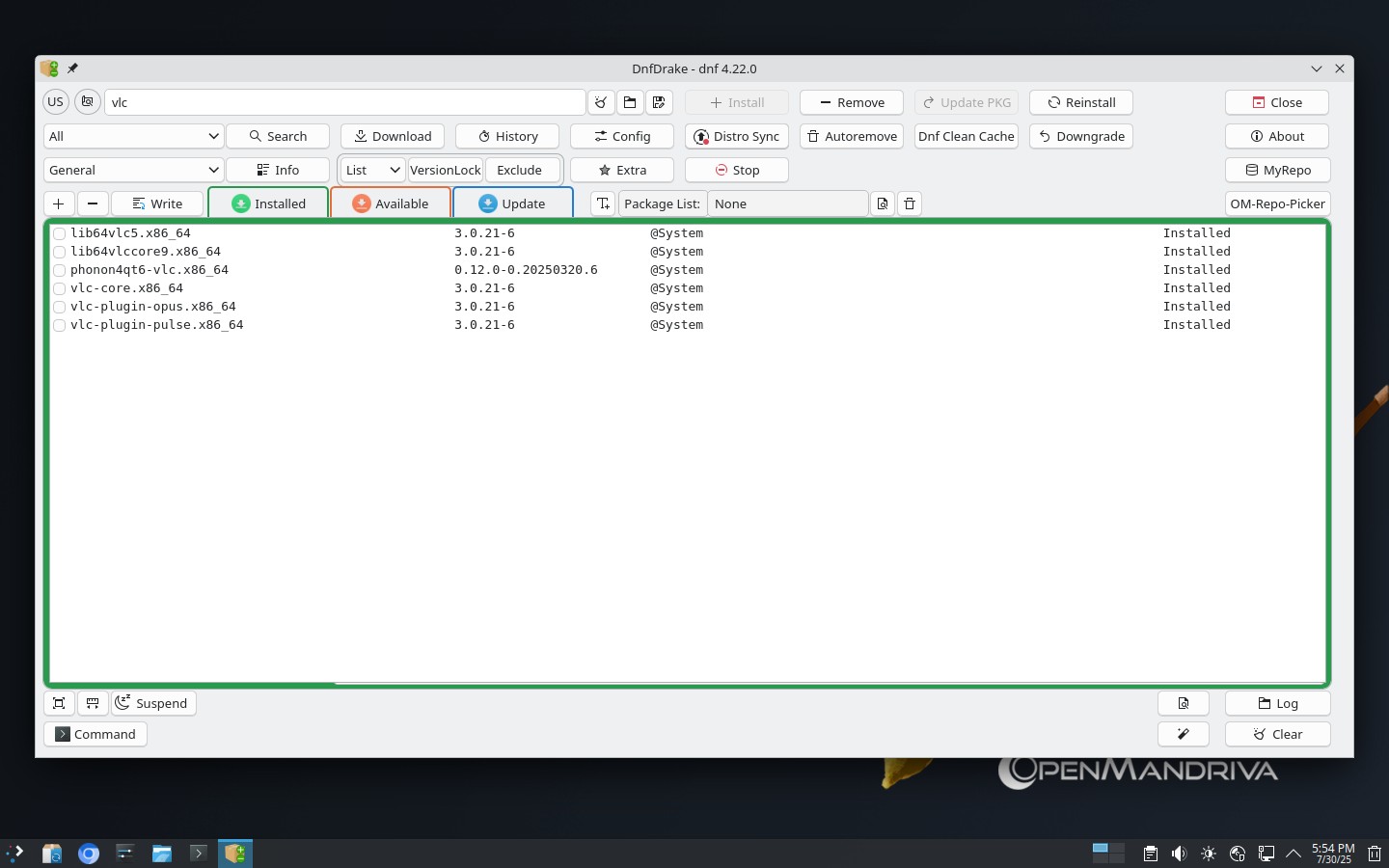Switch to the Update tab

(513, 203)
